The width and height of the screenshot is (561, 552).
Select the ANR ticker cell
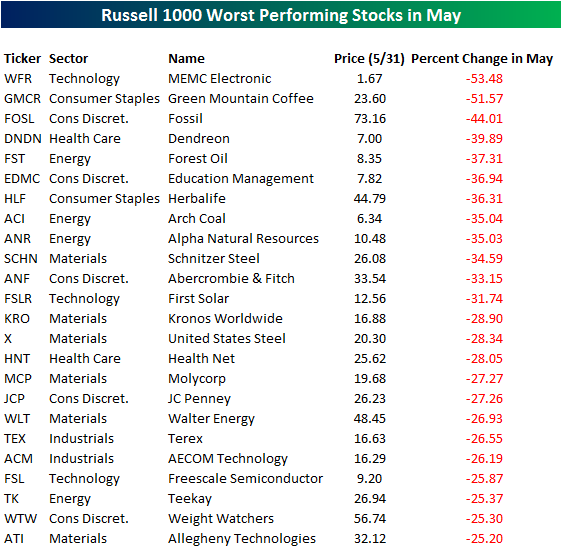(x=17, y=239)
